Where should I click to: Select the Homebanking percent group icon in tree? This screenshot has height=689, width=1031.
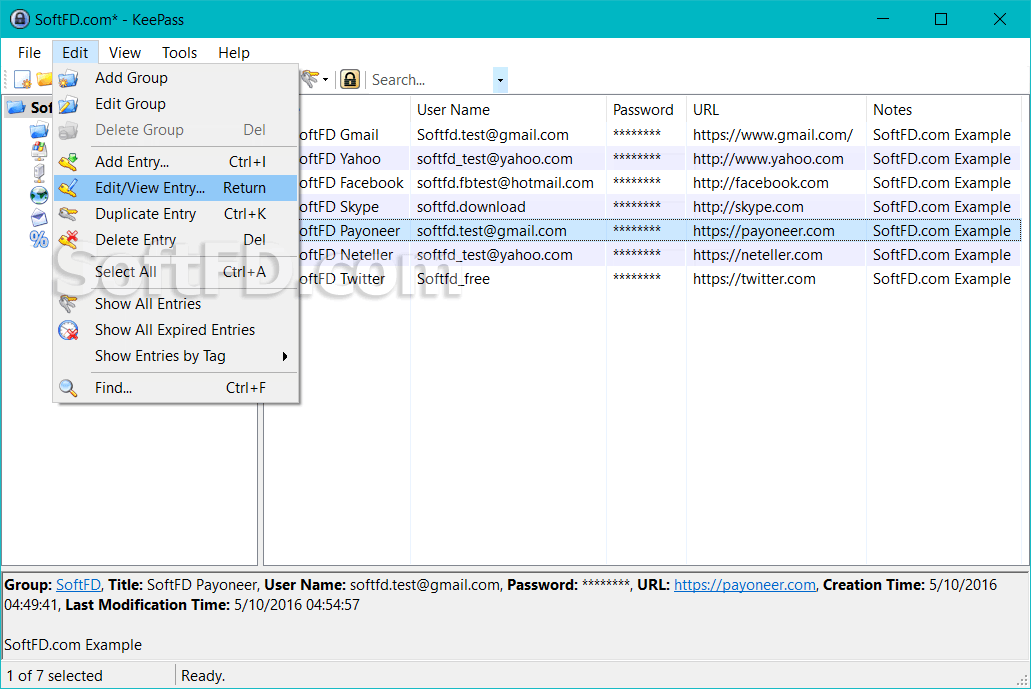point(39,239)
